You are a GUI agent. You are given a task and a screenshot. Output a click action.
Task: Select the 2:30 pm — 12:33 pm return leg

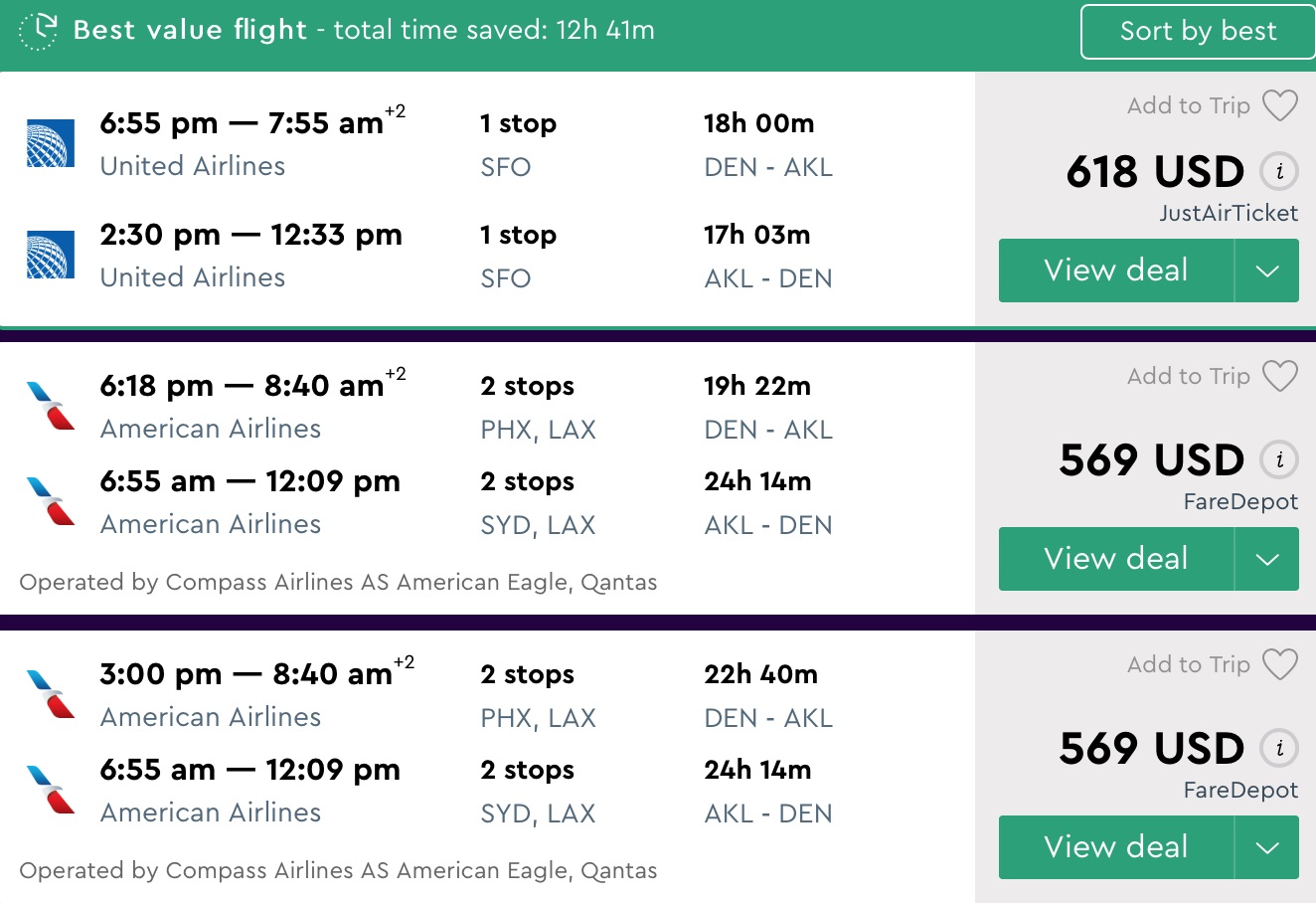pos(250,236)
